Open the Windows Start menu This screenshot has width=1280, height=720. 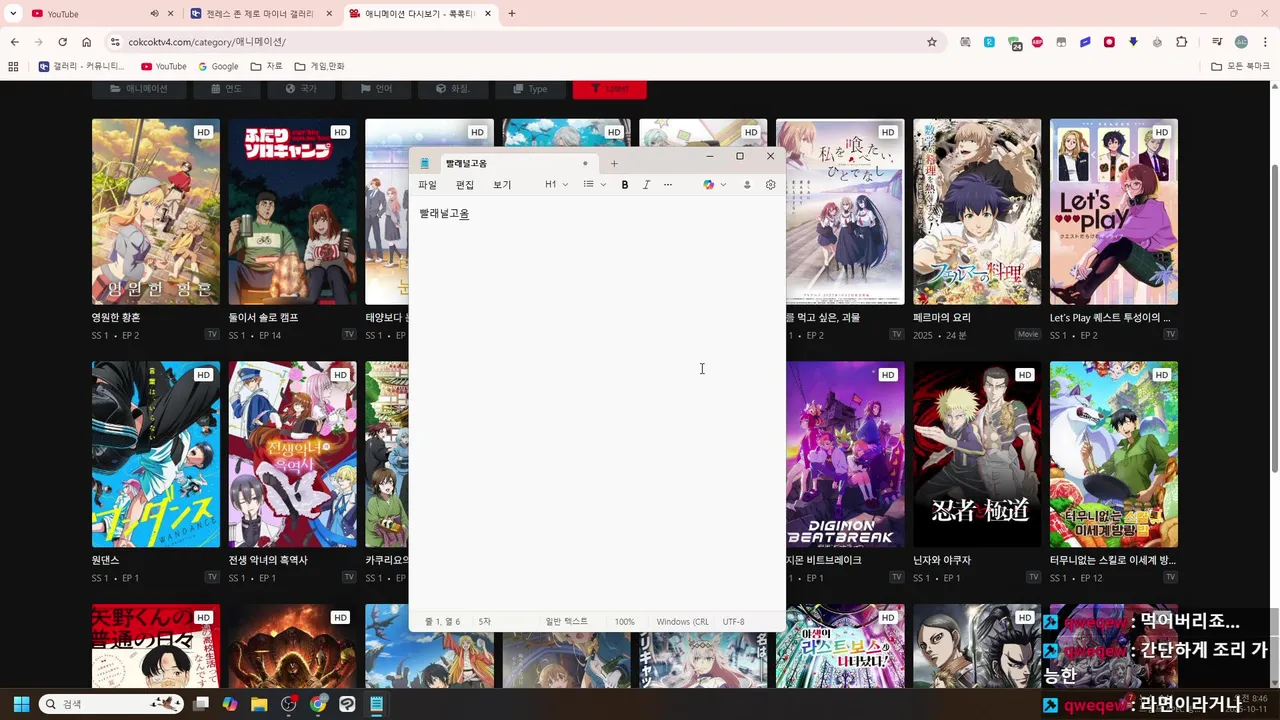(x=21, y=704)
